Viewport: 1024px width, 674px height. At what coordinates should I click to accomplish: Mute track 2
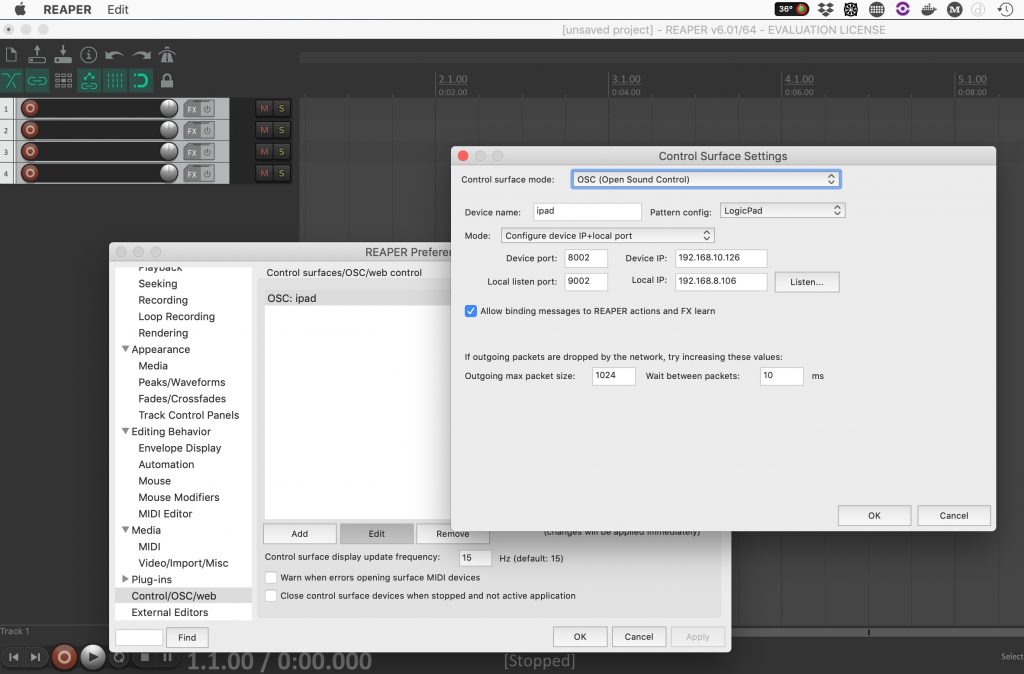pyautogui.click(x=264, y=130)
